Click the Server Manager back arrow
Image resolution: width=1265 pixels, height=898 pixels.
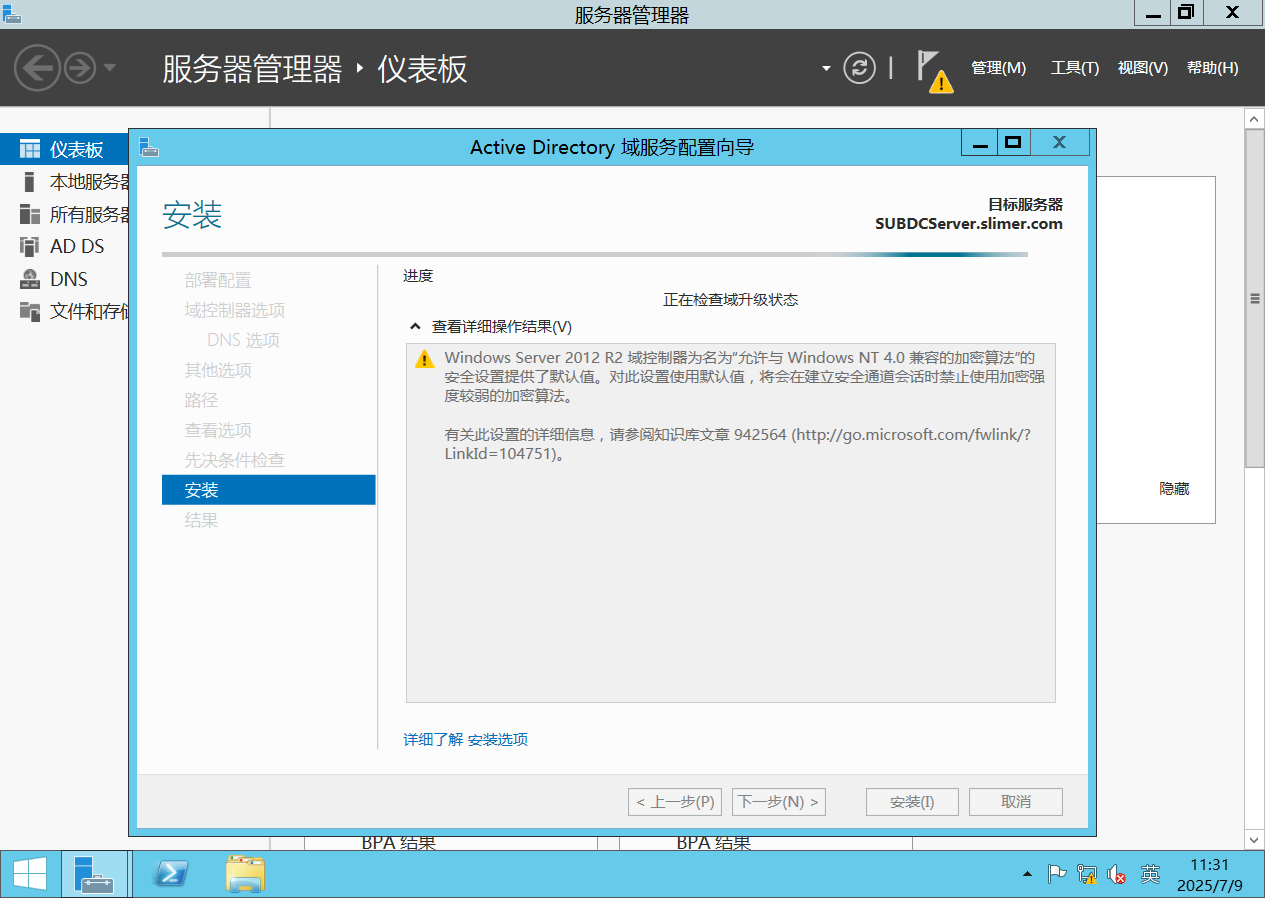point(37,68)
